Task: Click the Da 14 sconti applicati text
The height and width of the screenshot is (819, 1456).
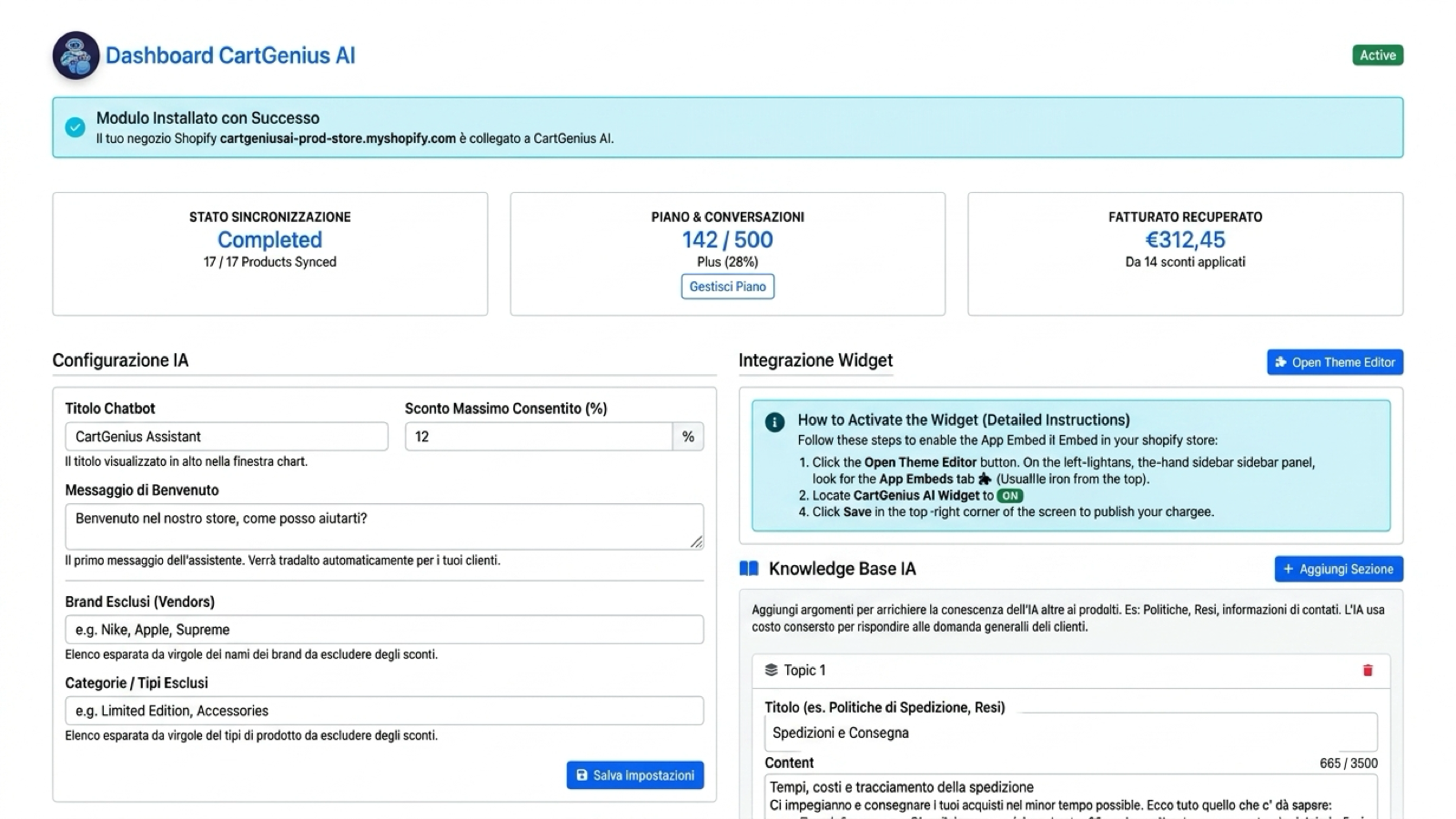Action: 1185,262
